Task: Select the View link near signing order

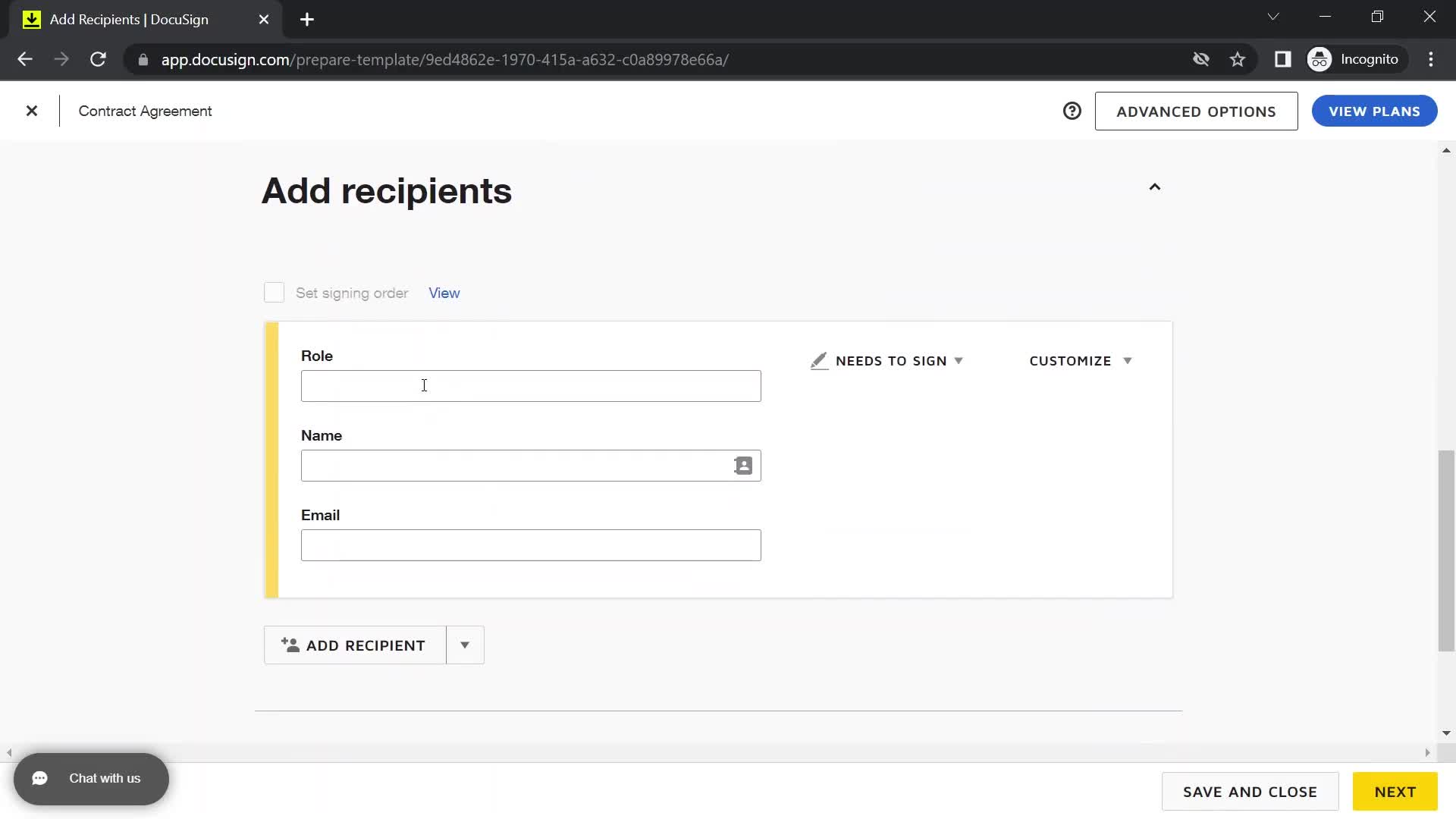Action: point(444,292)
